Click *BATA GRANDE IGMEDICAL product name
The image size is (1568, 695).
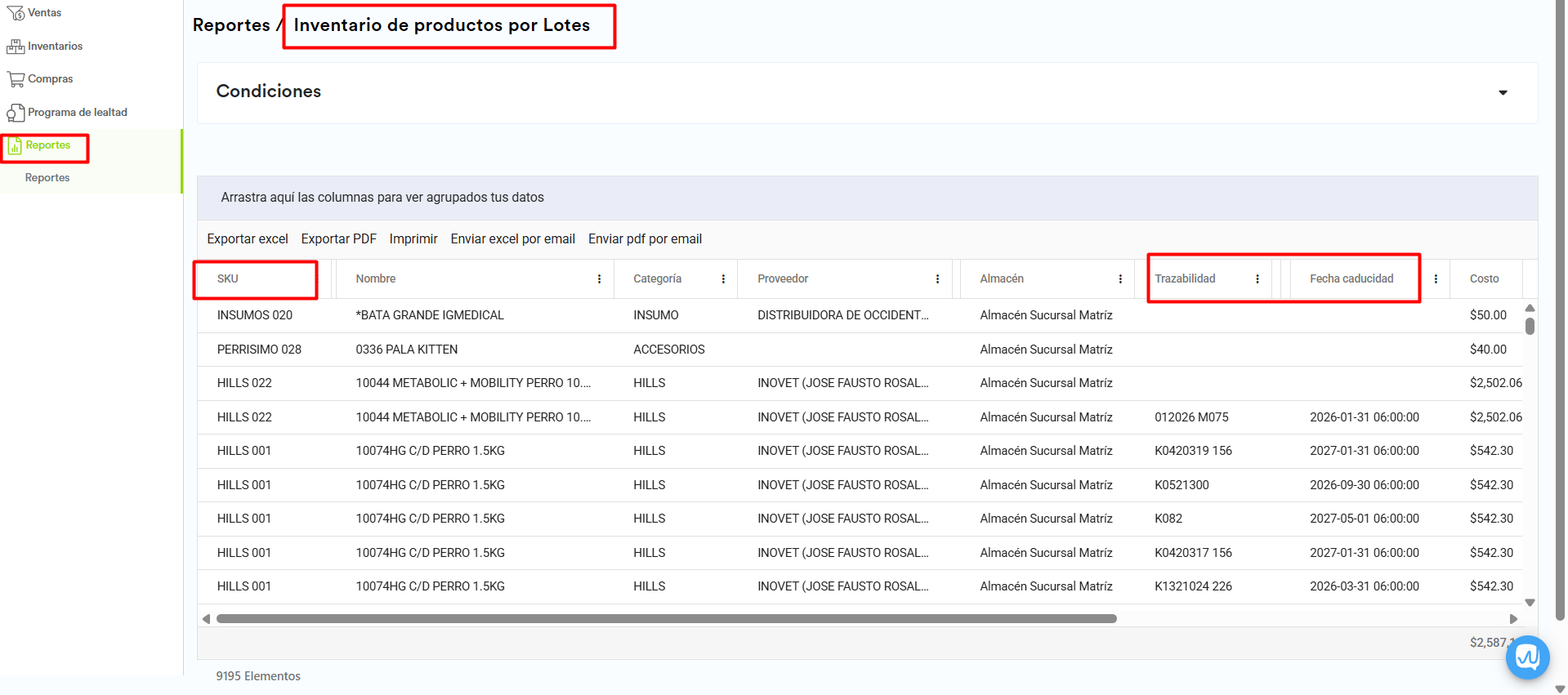point(430,315)
